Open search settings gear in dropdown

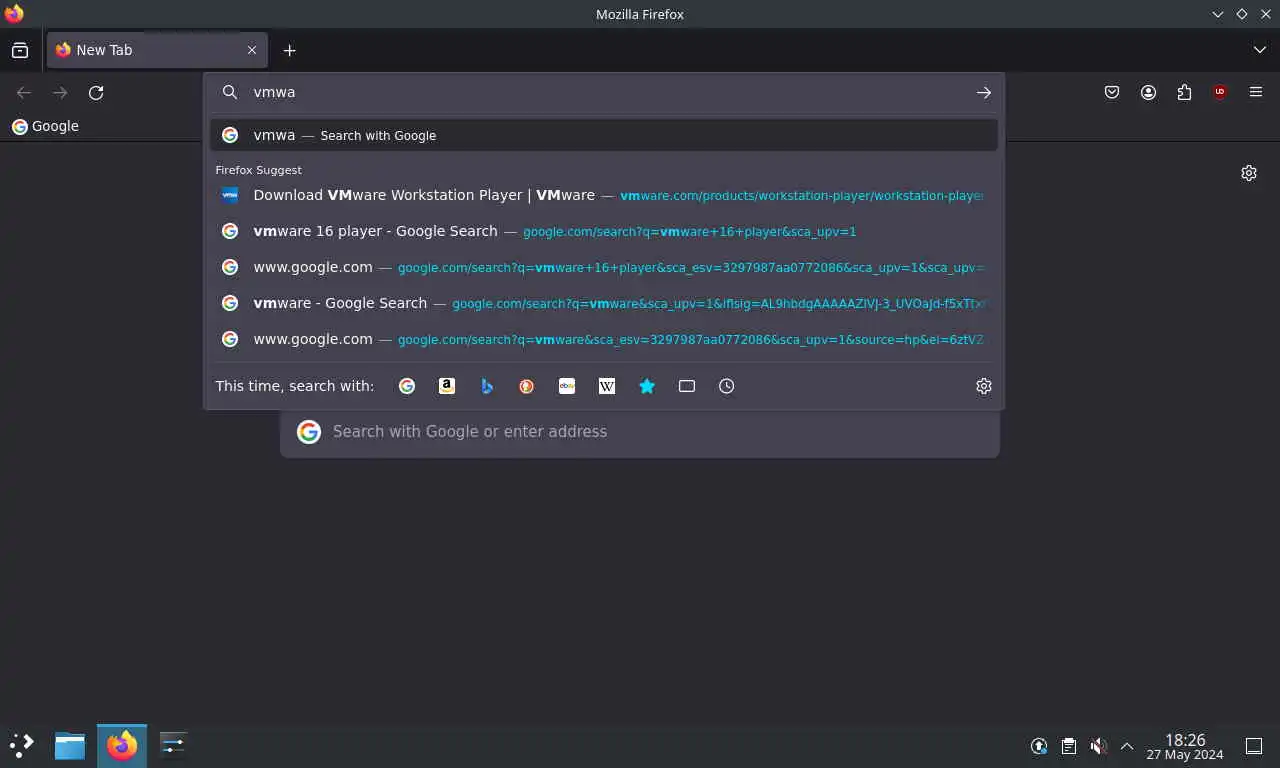point(984,386)
